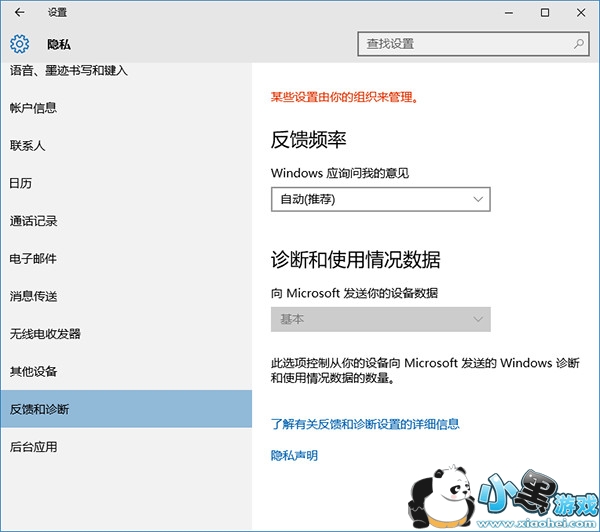The image size is (600, 532).
Task: Minimize the 设置 window
Action: pyautogui.click(x=509, y=13)
